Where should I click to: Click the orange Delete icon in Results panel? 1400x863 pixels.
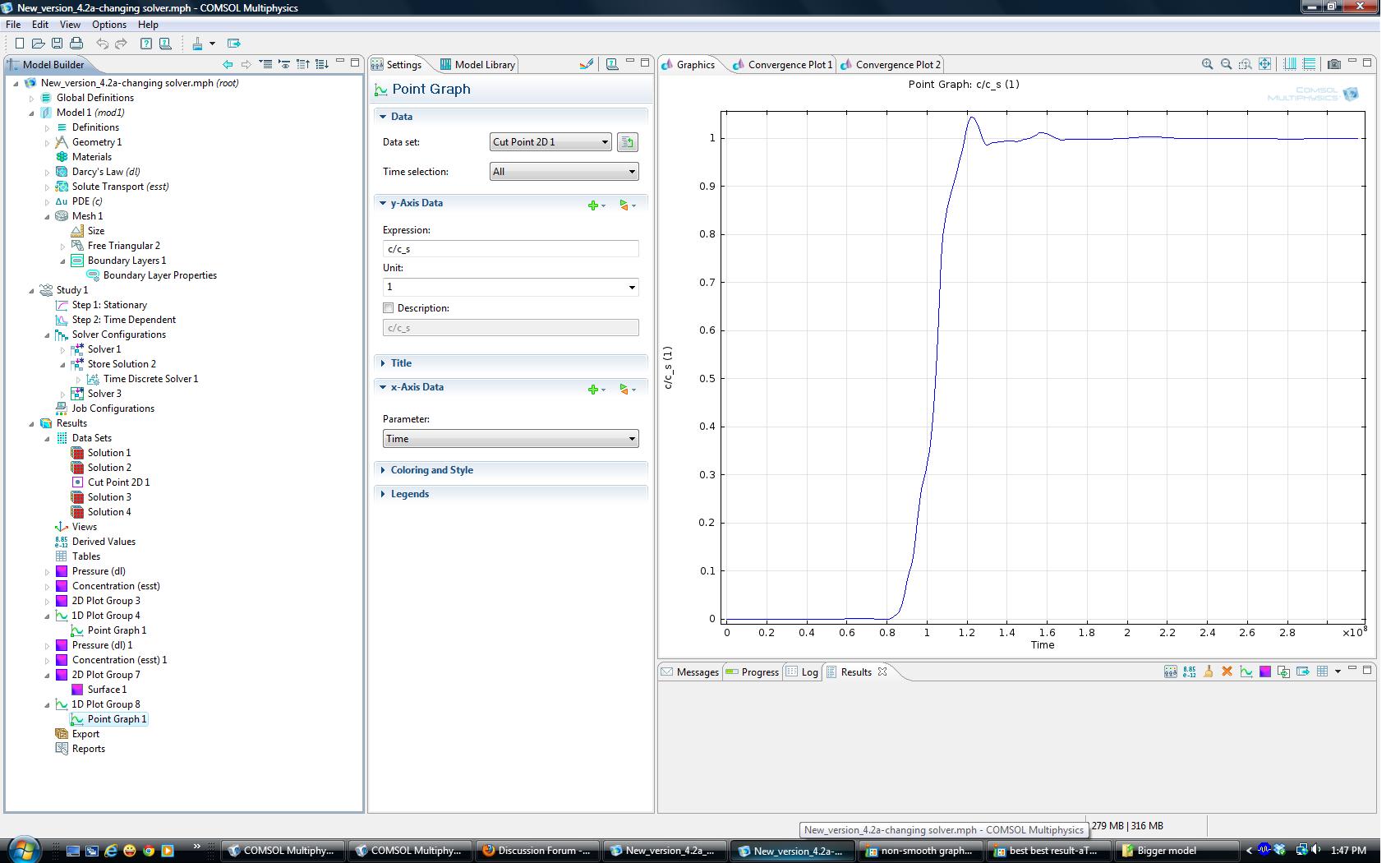click(1227, 671)
